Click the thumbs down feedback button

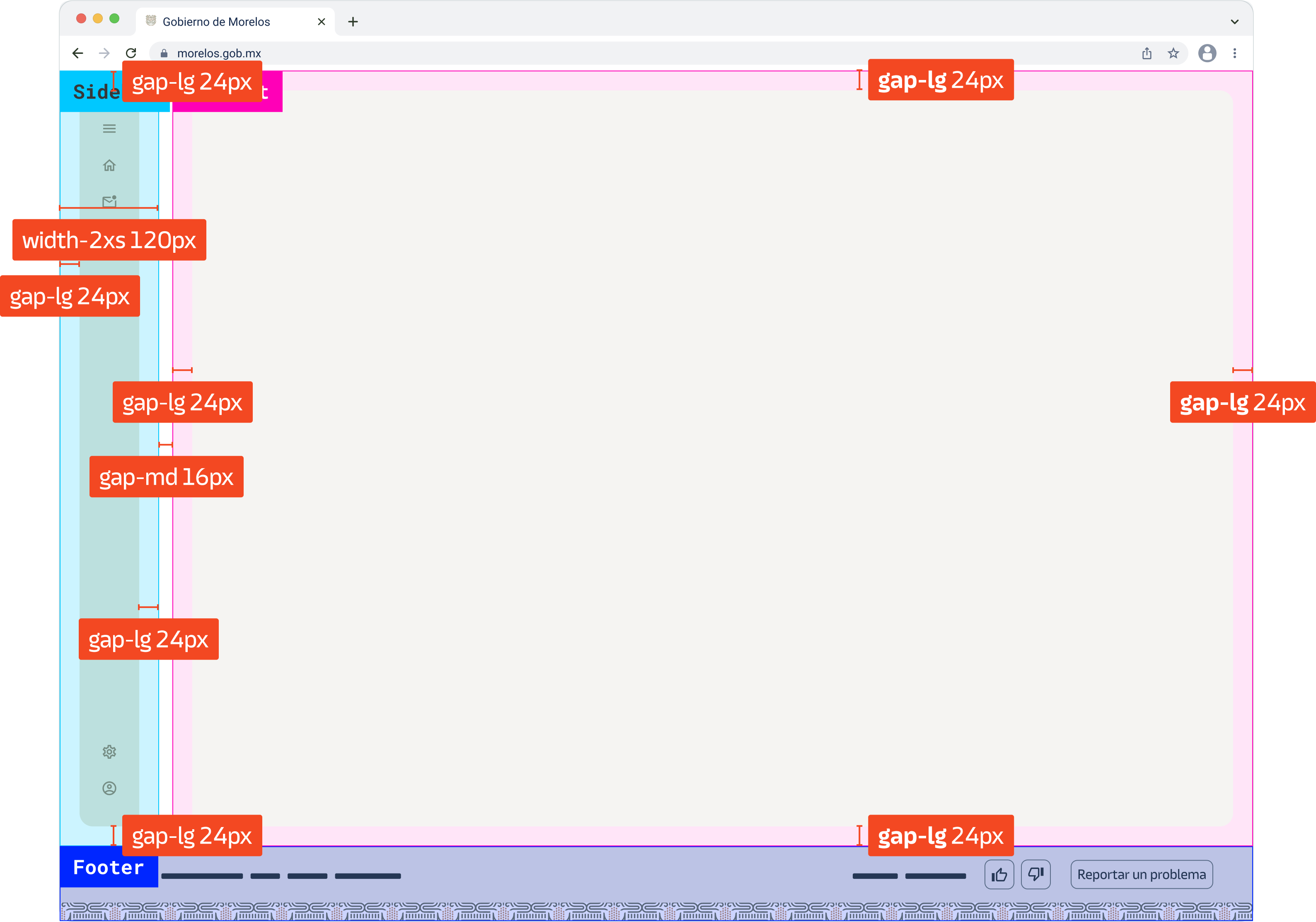(1036, 874)
